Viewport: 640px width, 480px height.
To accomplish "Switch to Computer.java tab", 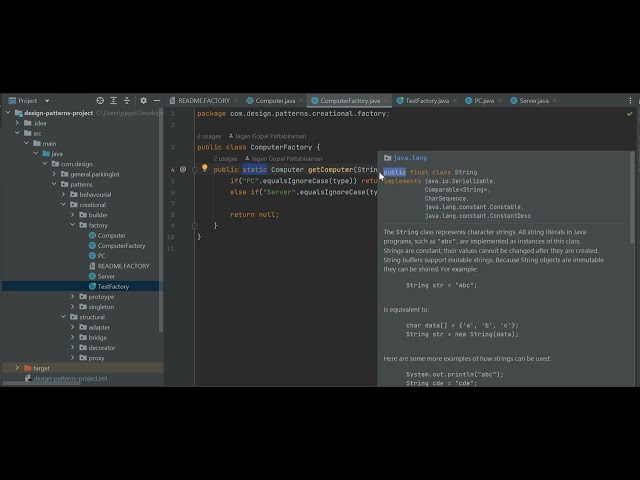I will coord(275,100).
